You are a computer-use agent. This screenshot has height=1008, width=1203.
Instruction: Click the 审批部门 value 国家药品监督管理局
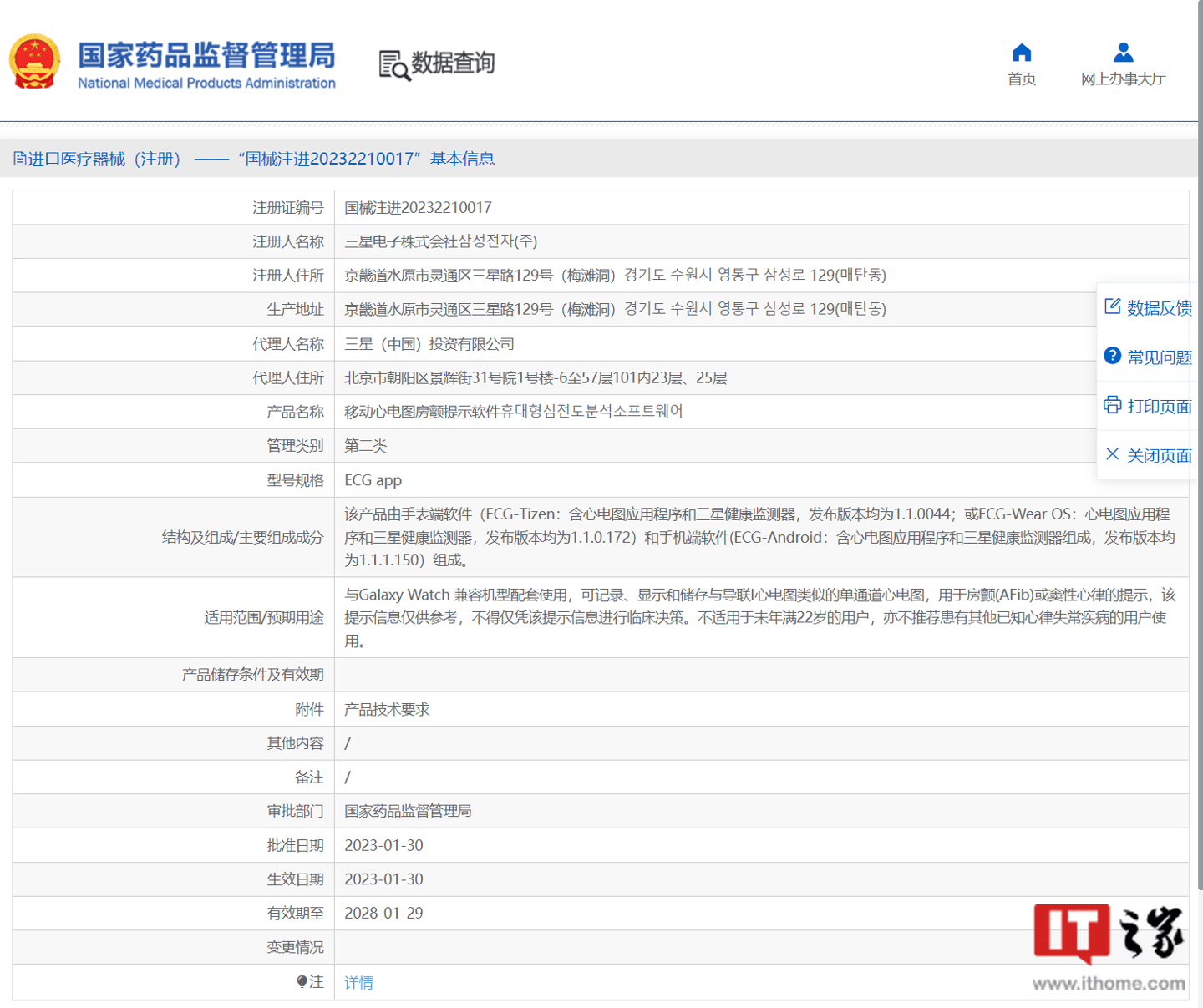(x=408, y=811)
